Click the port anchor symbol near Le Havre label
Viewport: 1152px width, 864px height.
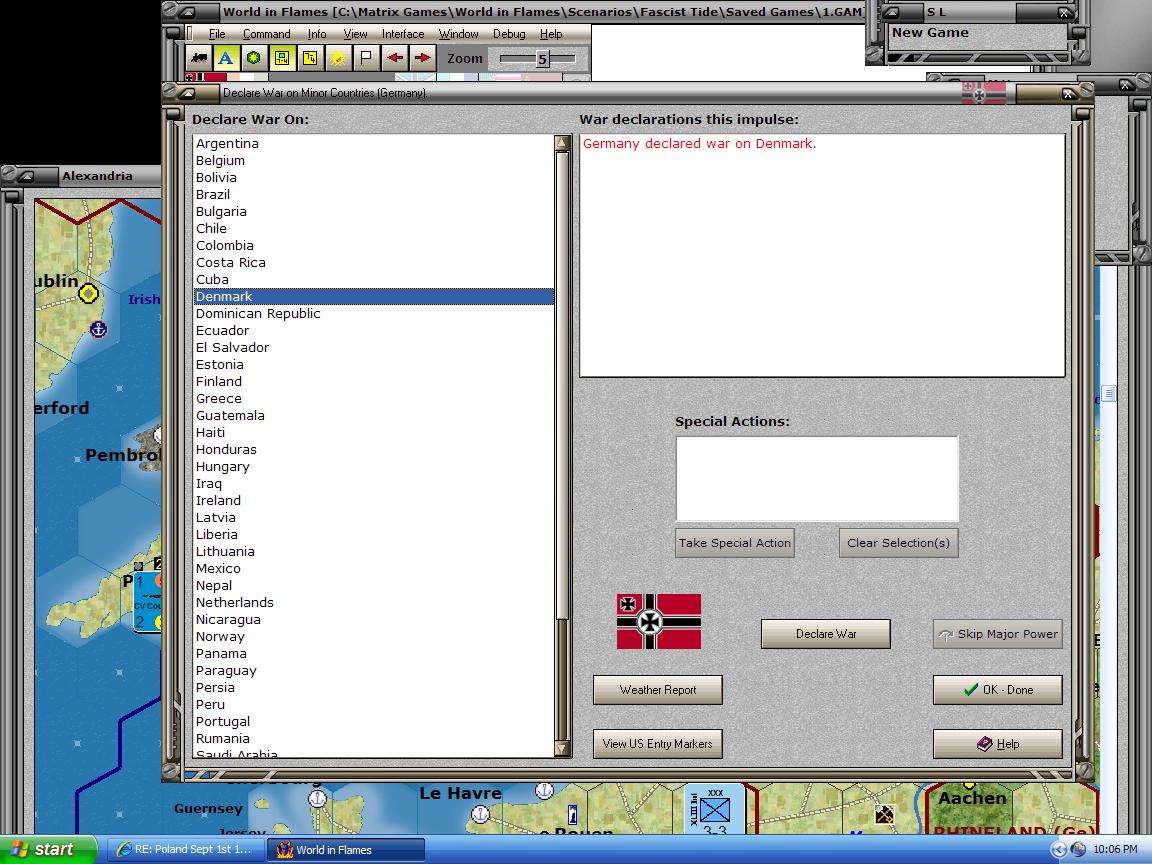pyautogui.click(x=480, y=814)
